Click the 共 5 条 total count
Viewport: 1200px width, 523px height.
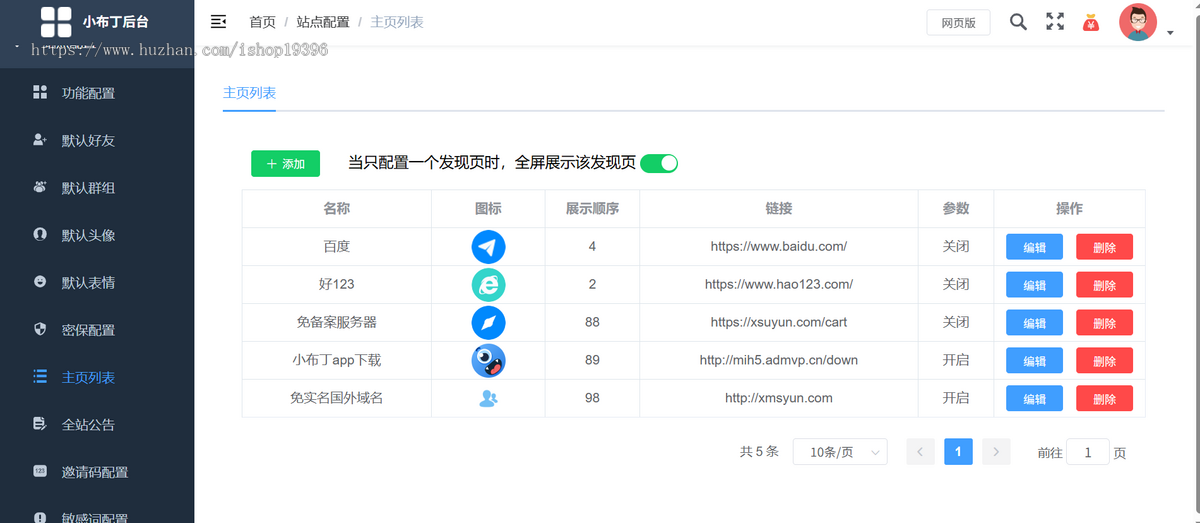coord(759,452)
